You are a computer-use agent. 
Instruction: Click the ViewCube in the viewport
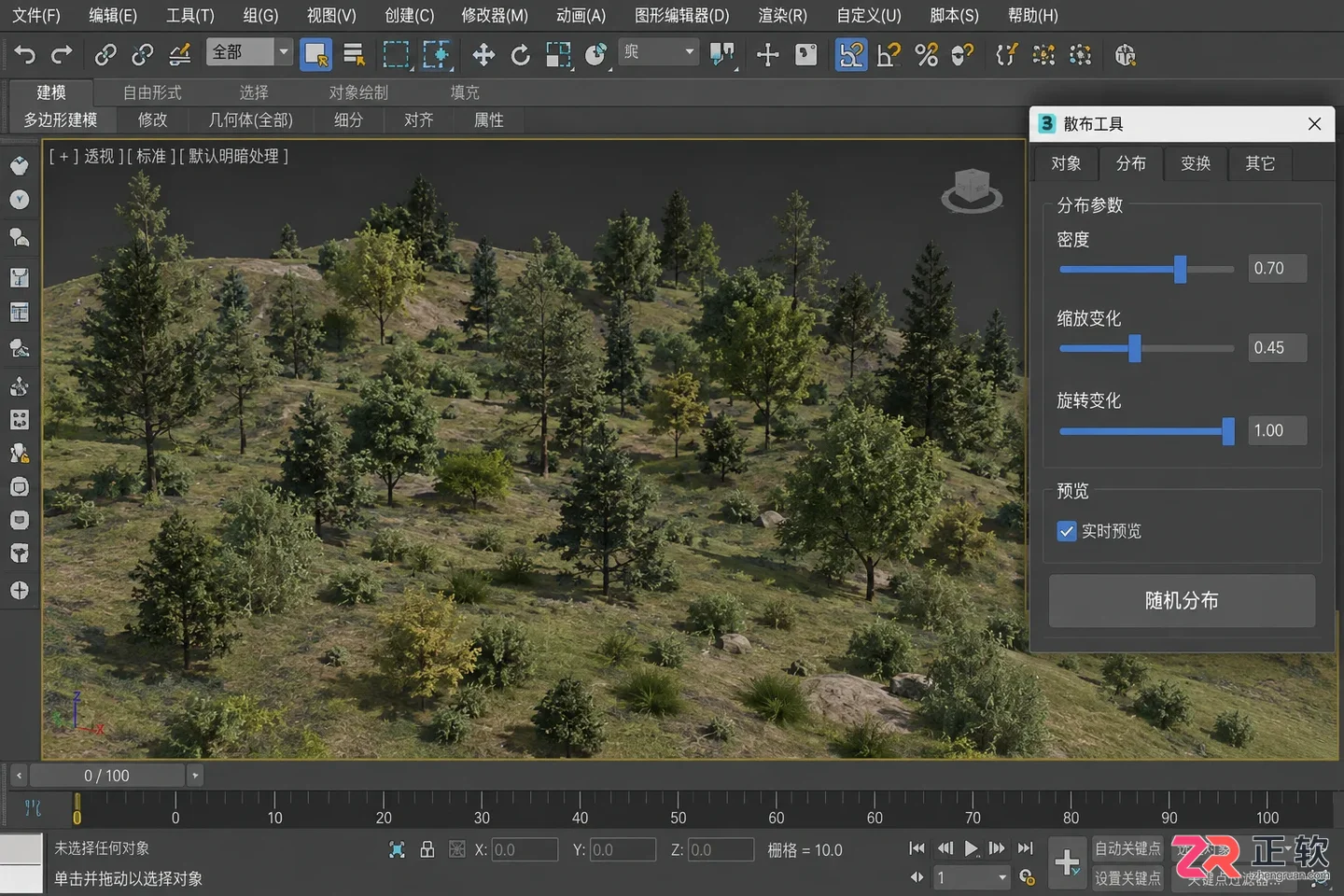click(x=972, y=190)
